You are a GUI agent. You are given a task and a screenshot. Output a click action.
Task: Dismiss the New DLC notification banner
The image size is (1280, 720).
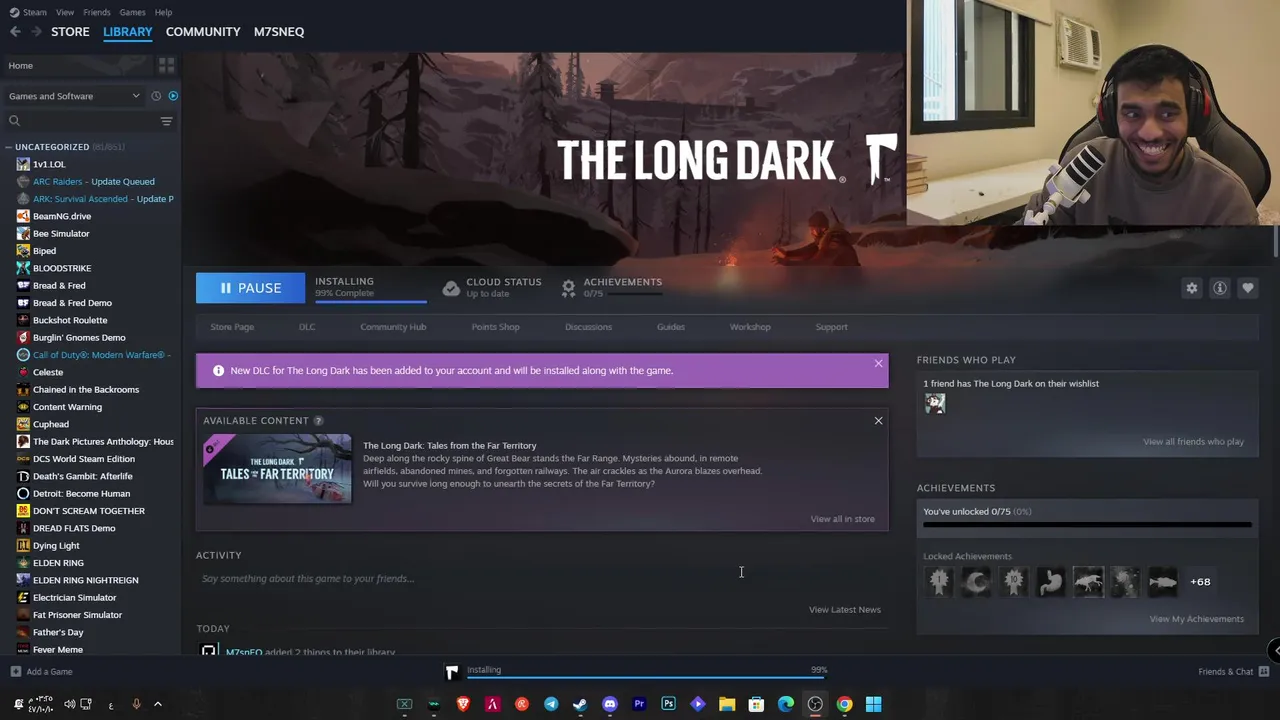coord(878,363)
